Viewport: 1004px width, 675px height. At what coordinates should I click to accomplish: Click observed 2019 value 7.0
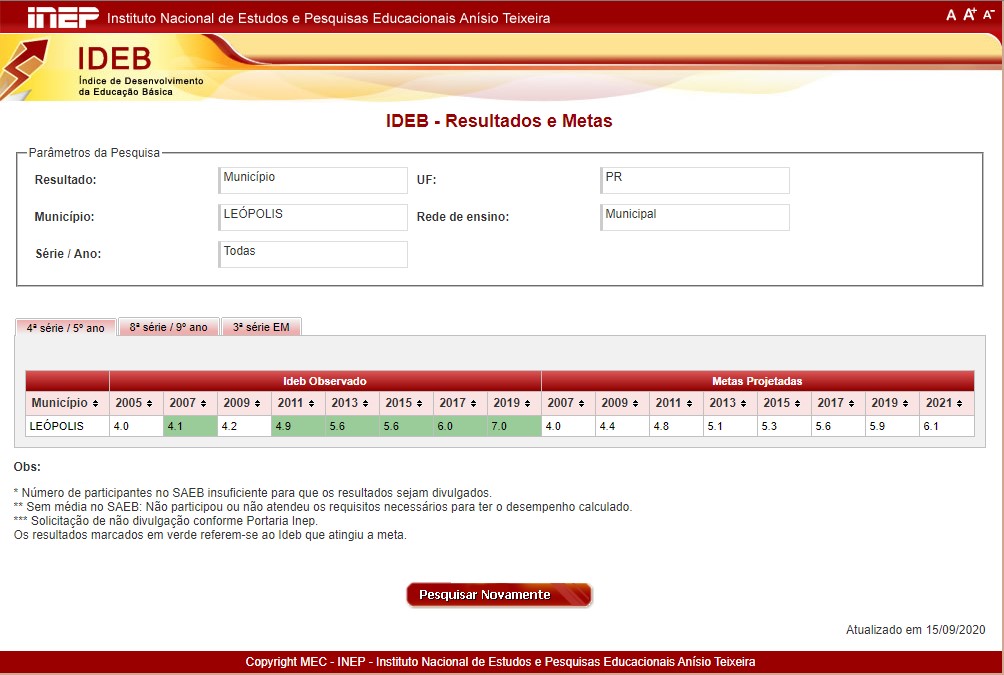514,426
